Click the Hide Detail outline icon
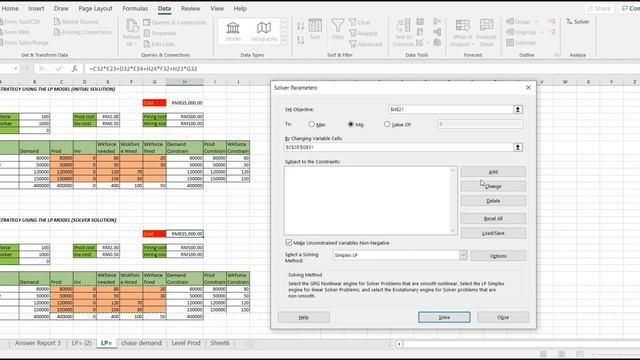Image resolution: width=640 pixels, height=360 pixels. (552, 32)
